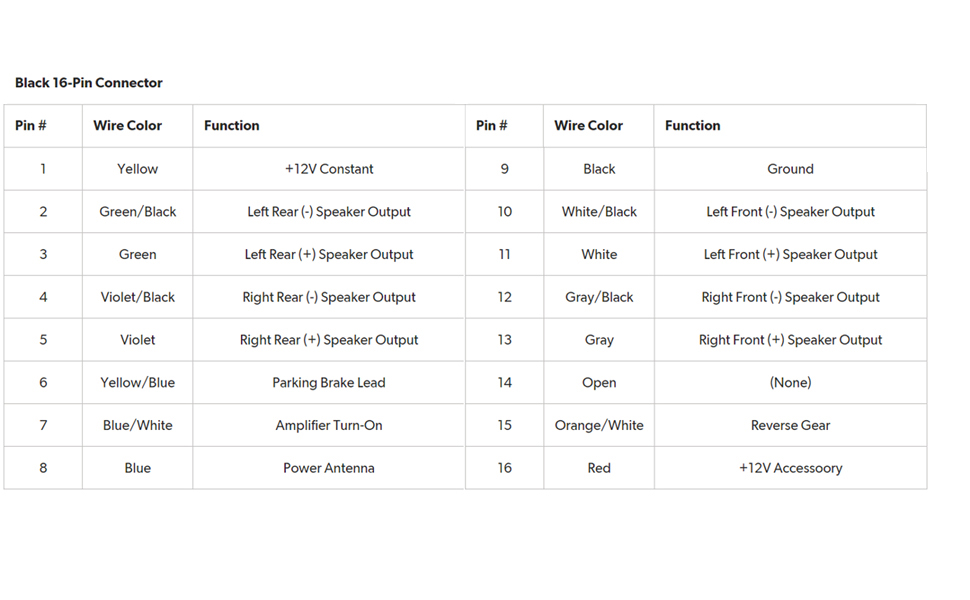Image resolution: width=970 pixels, height=600 pixels.
Task: Select the Green/Black wire color cell
Action: (137, 212)
